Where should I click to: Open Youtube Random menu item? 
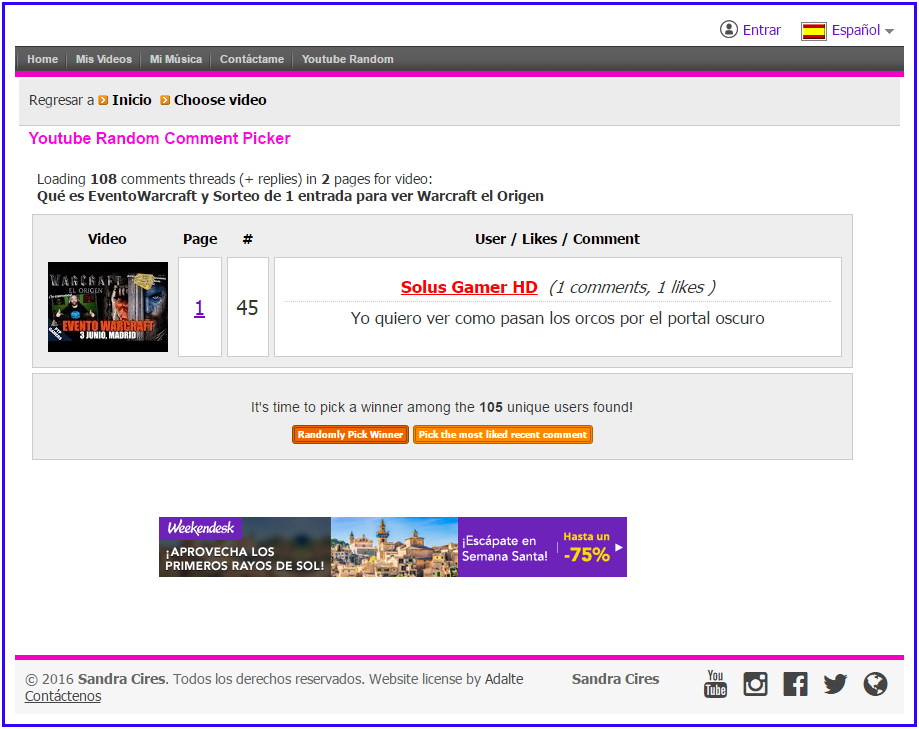point(348,59)
